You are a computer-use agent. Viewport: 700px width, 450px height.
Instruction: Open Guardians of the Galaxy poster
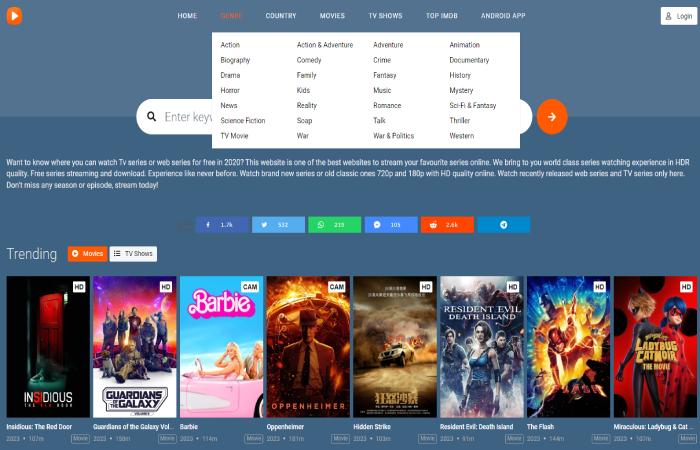(x=135, y=347)
